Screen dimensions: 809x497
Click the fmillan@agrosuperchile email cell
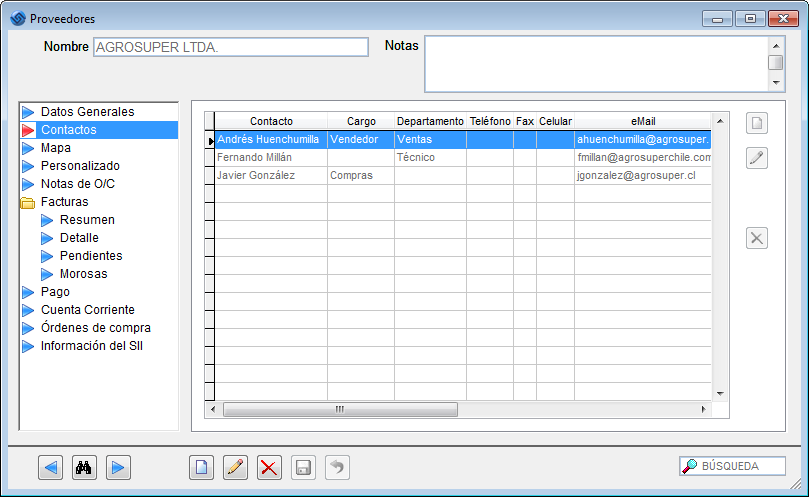pyautogui.click(x=643, y=157)
